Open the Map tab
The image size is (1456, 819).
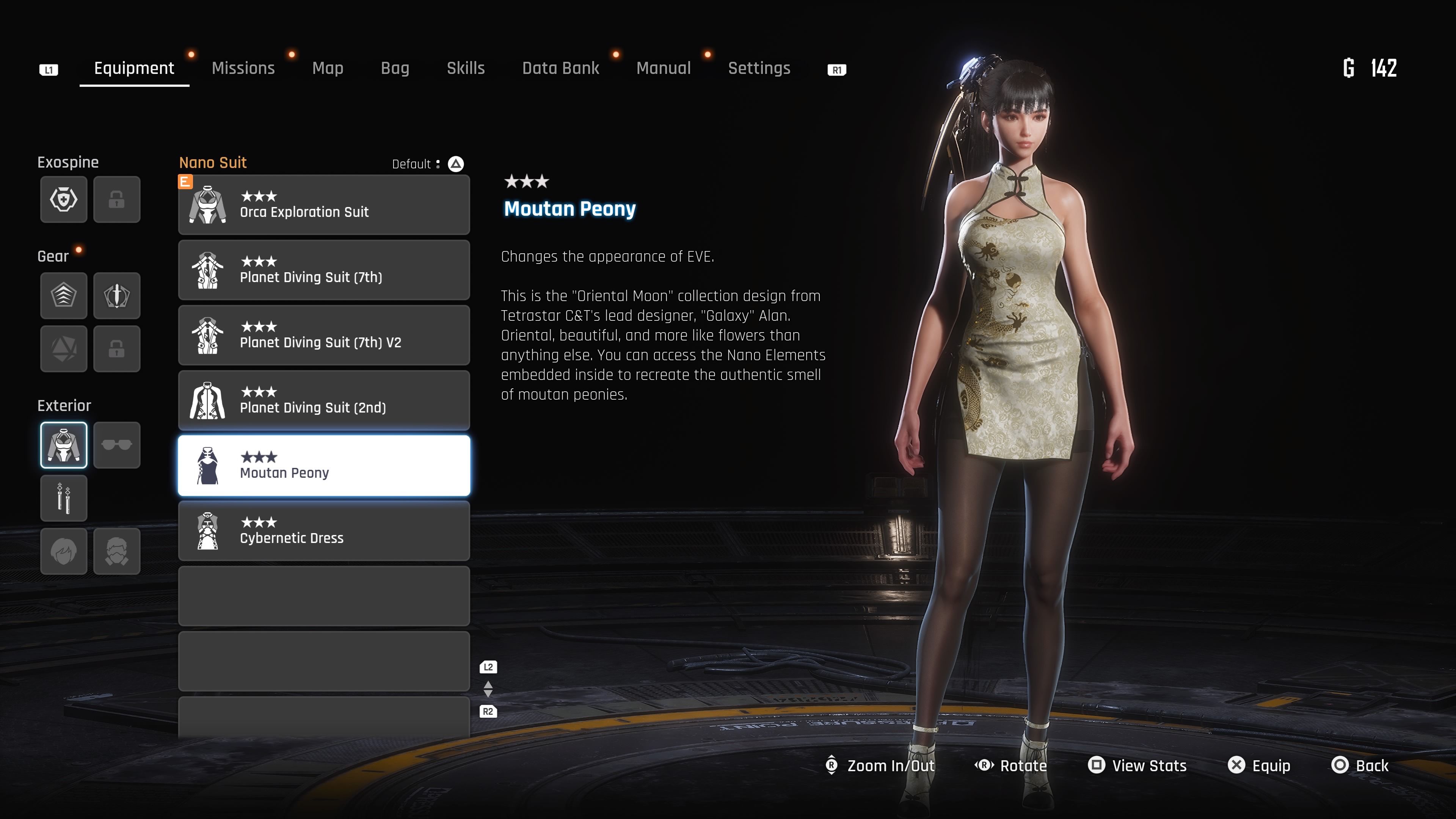[x=328, y=68]
